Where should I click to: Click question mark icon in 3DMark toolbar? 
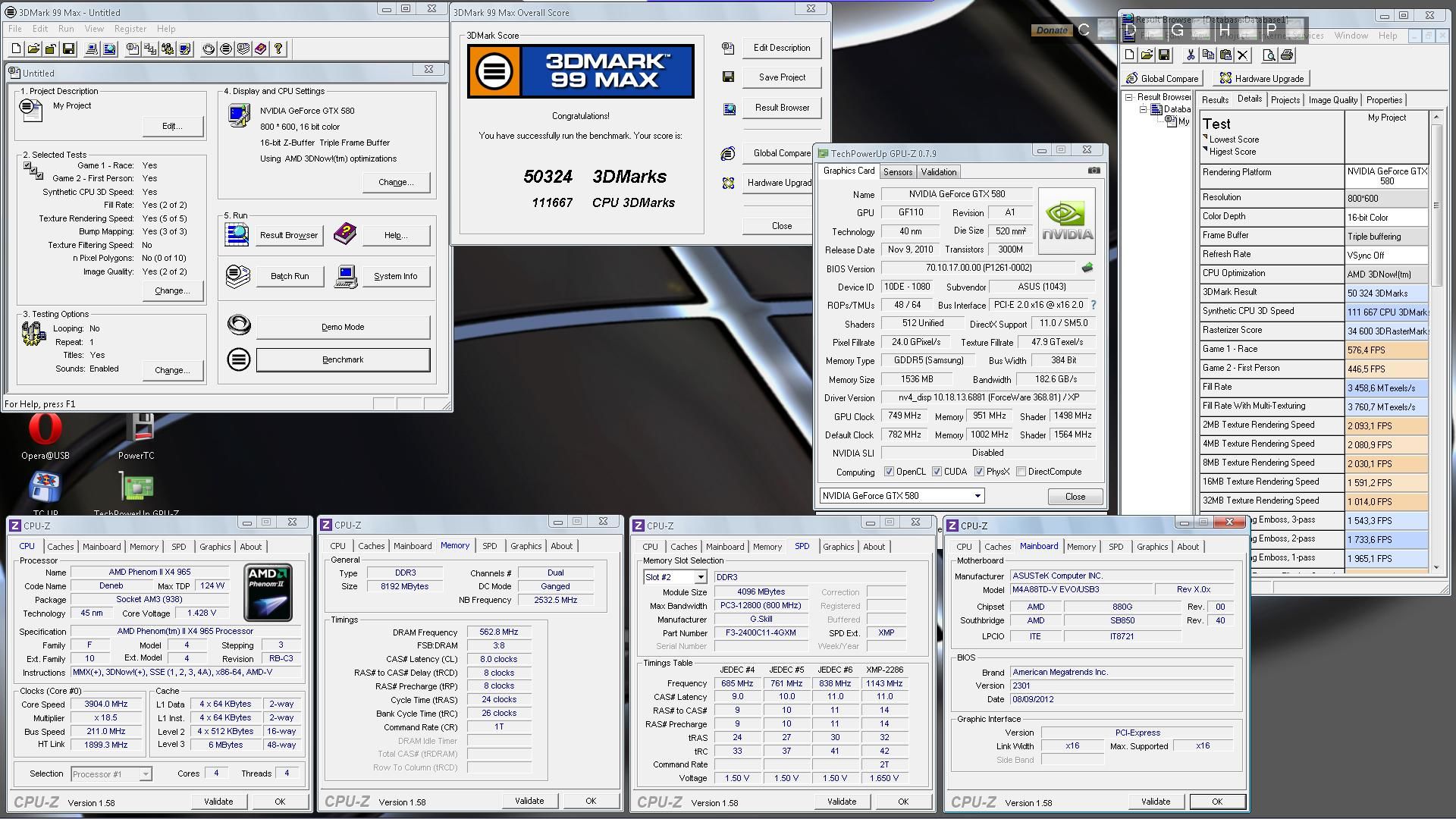(278, 49)
